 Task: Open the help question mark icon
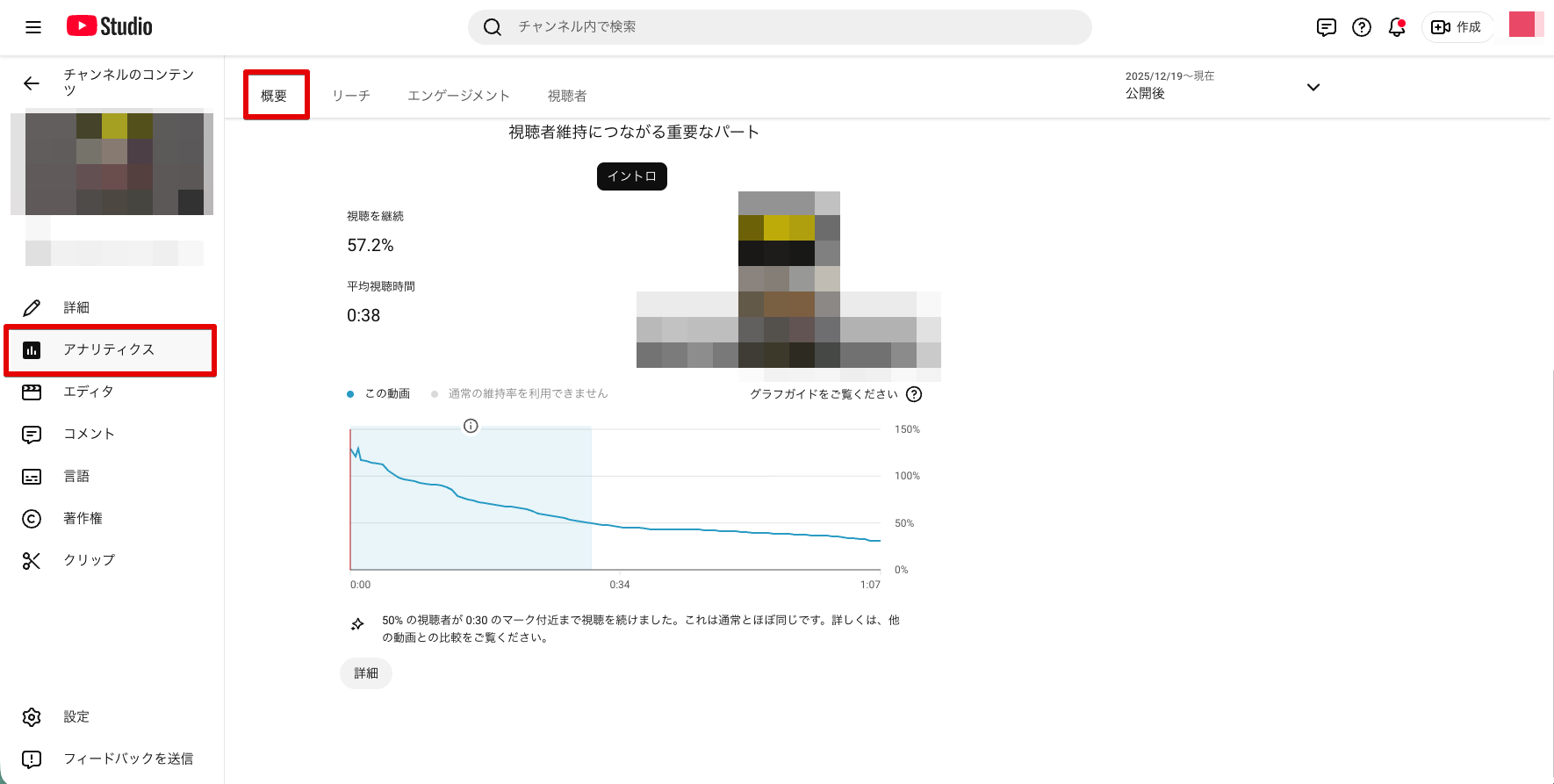point(1361,27)
